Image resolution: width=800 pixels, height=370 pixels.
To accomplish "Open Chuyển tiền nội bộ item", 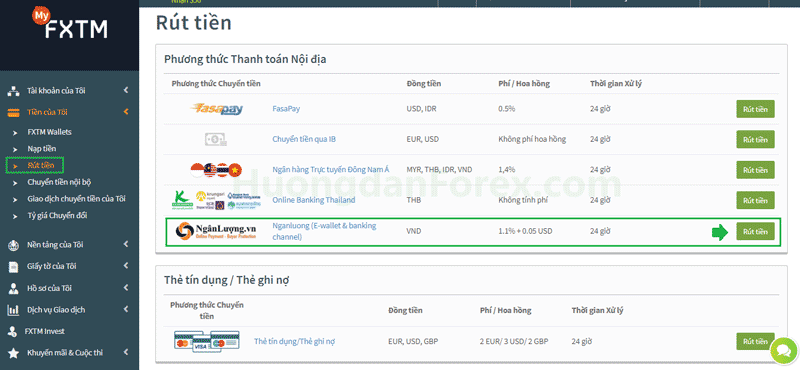I will click(59, 182).
